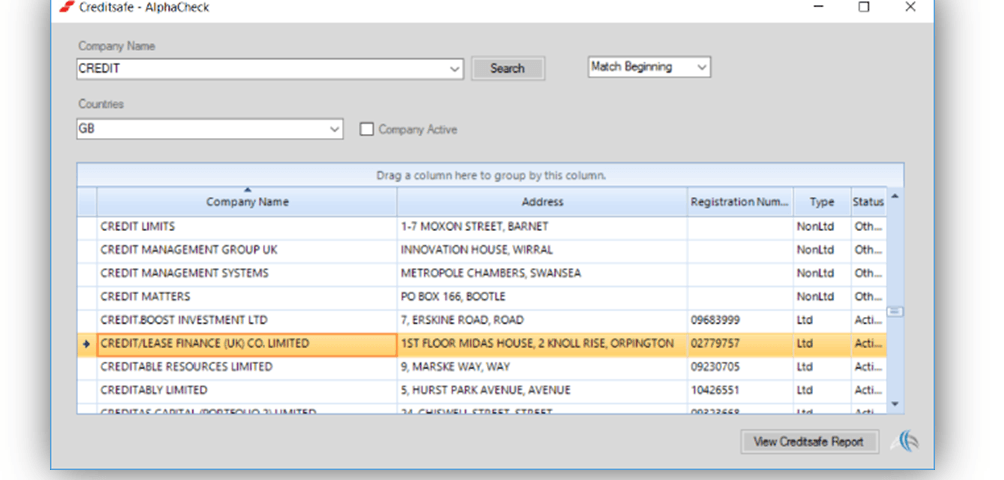Image resolution: width=1004 pixels, height=480 pixels.
Task: Click the scroll down arrow of results grid
Action: click(895, 404)
